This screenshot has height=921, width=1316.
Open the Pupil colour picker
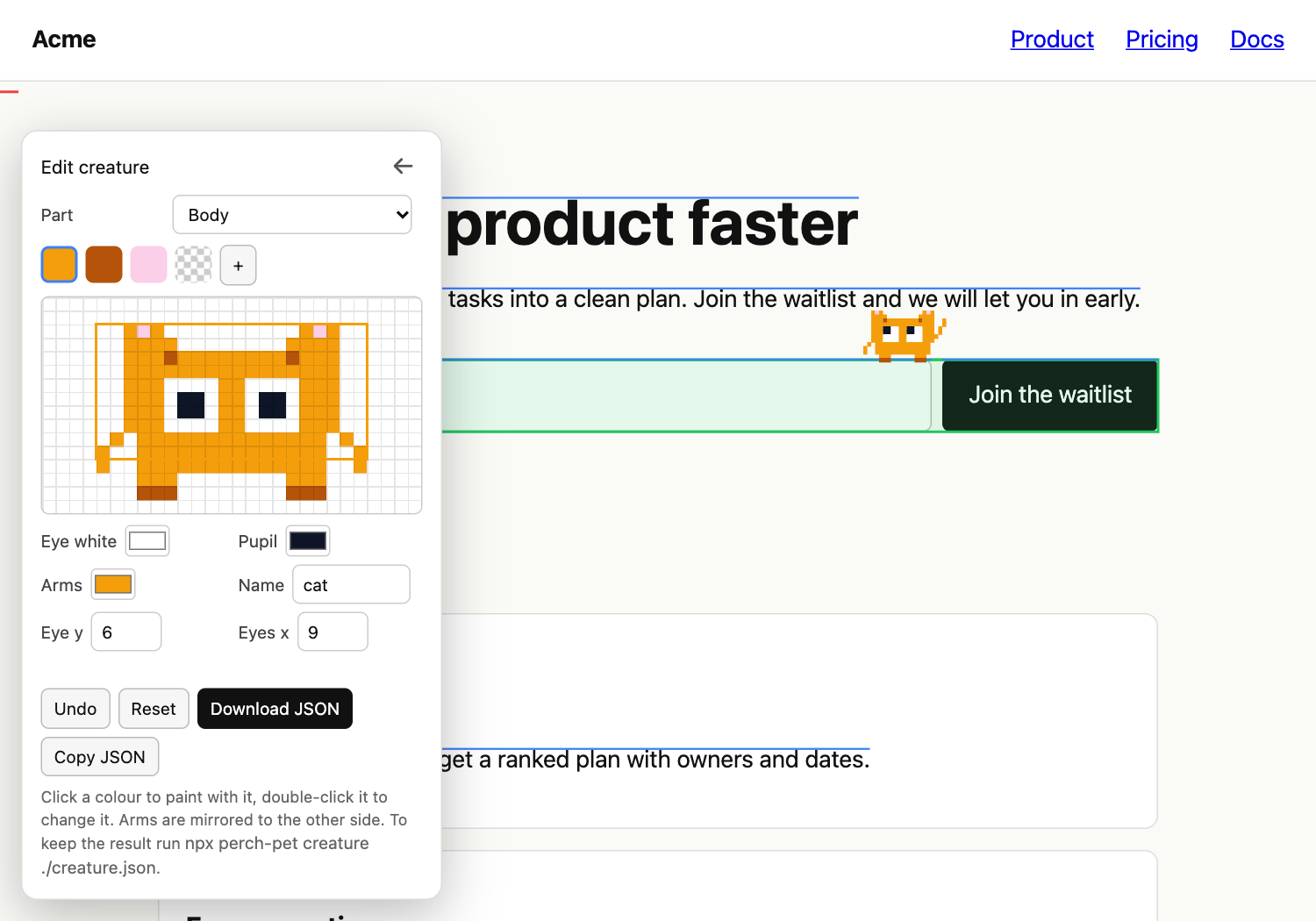pos(308,541)
